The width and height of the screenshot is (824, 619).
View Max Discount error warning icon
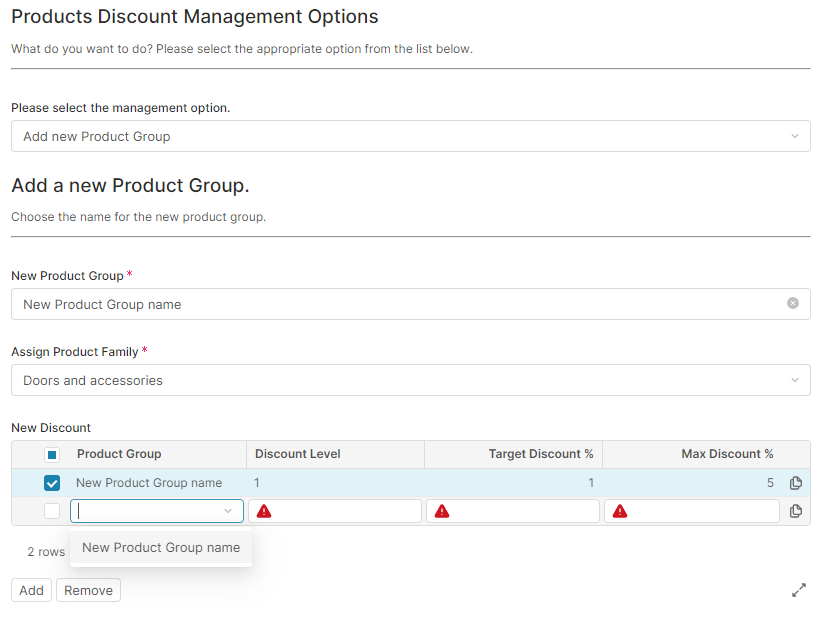click(x=620, y=511)
